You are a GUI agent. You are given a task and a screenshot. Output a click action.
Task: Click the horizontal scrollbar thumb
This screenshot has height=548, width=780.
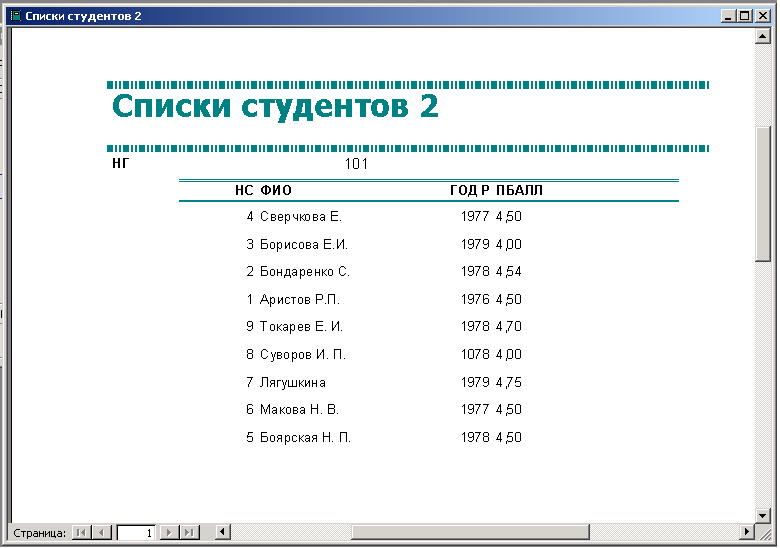(470, 532)
